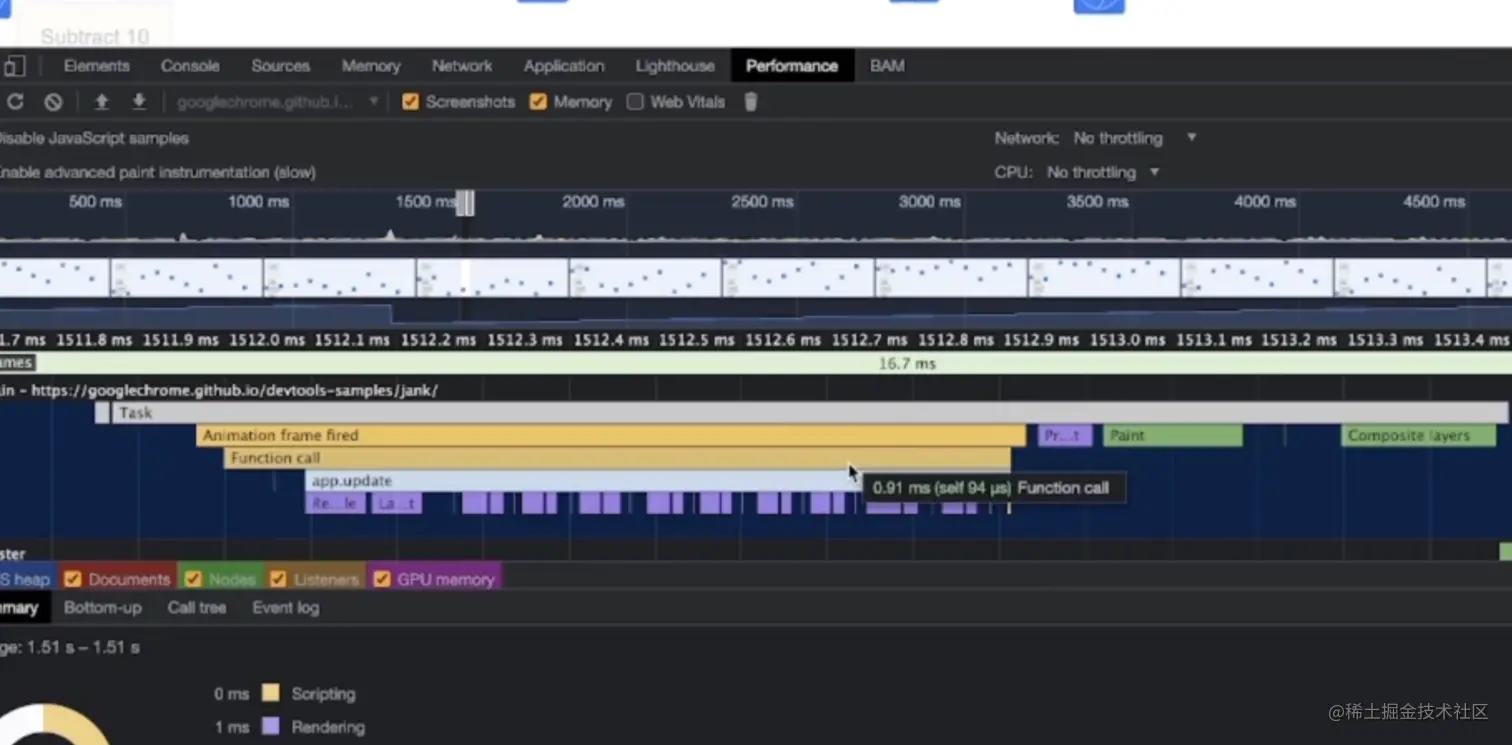Open the BAM tab

point(887,66)
